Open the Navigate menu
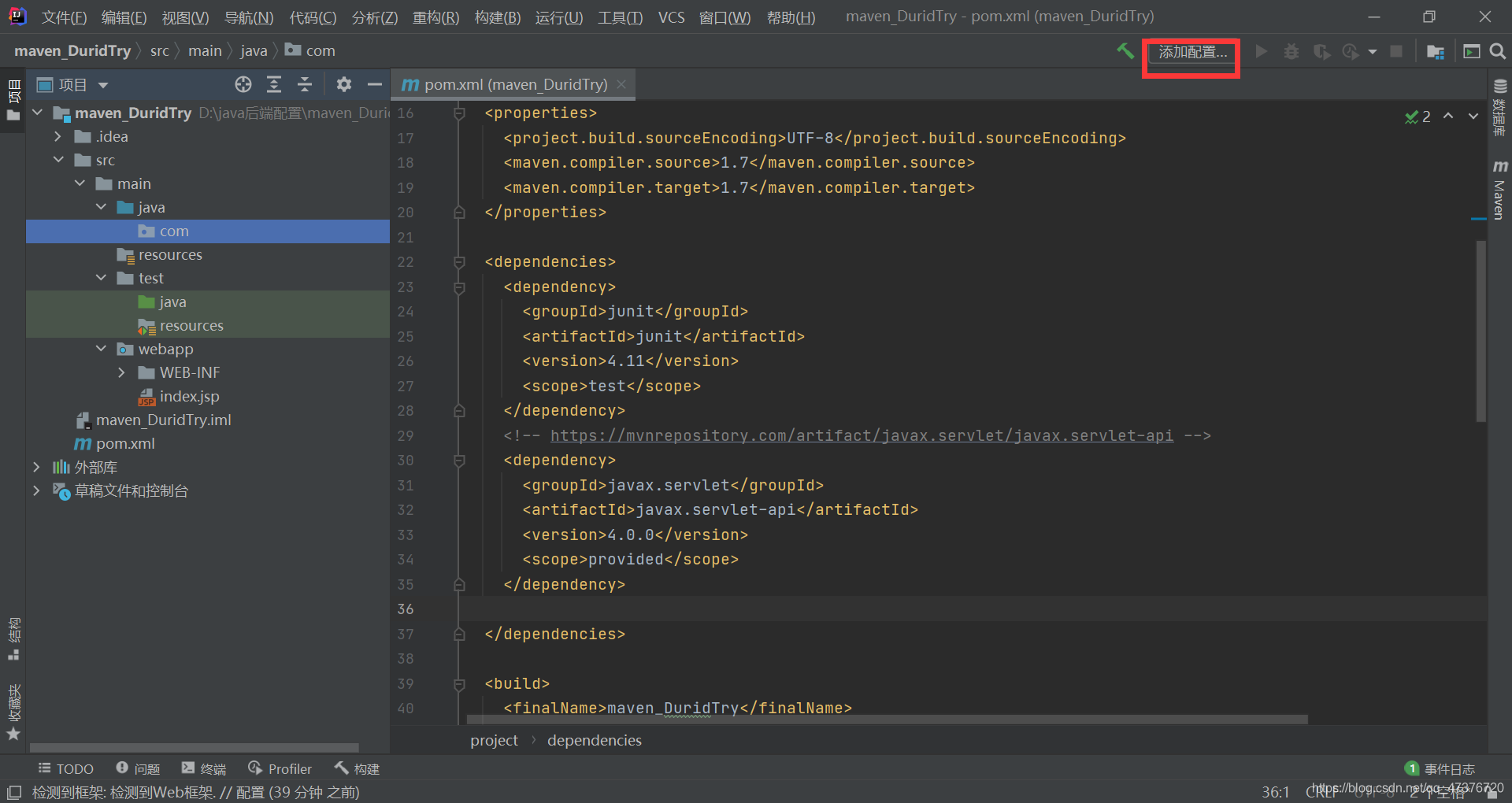The width and height of the screenshot is (1512, 803). tap(249, 17)
